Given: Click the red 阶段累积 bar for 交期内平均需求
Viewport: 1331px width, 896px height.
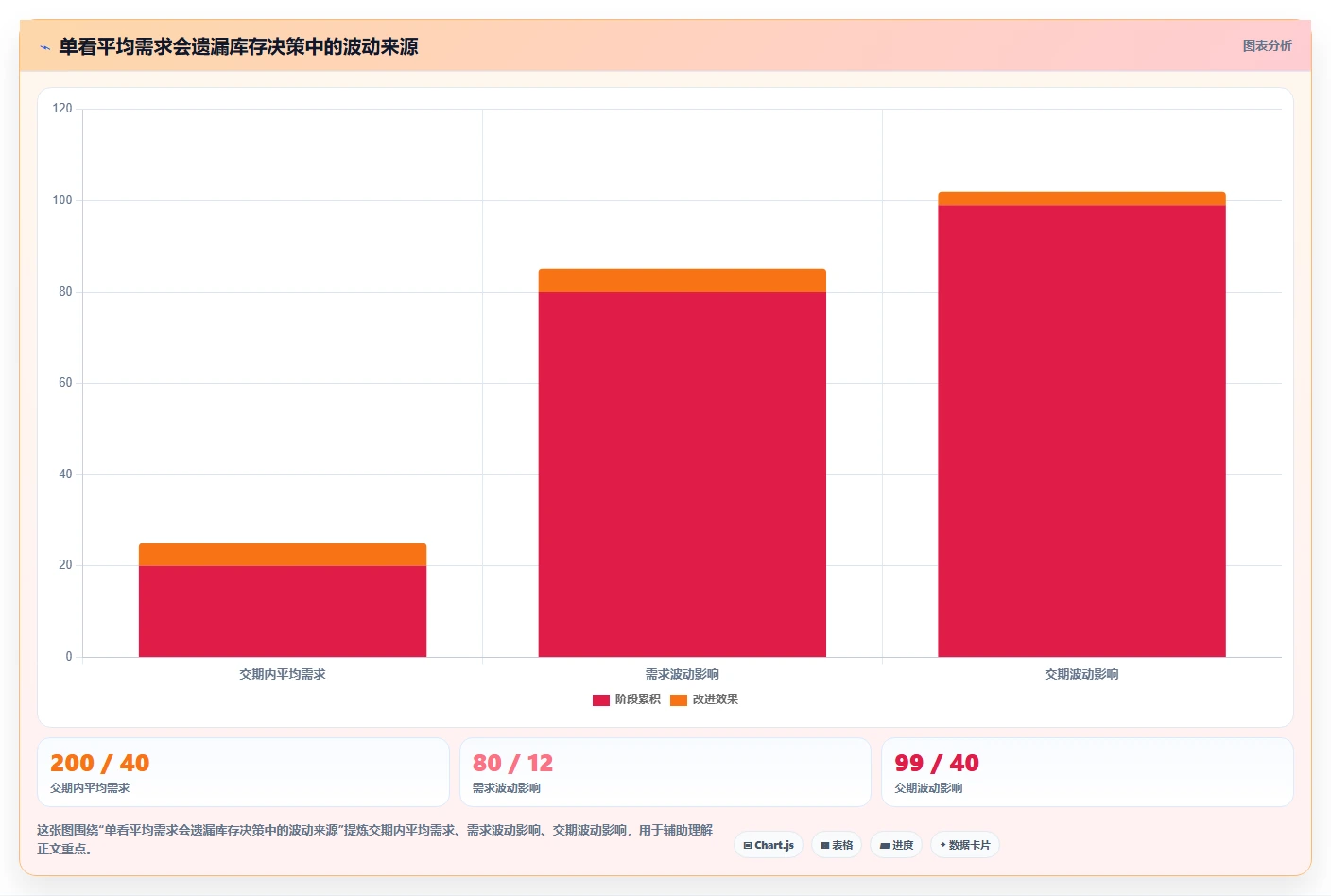Looking at the screenshot, I should pos(283,611).
